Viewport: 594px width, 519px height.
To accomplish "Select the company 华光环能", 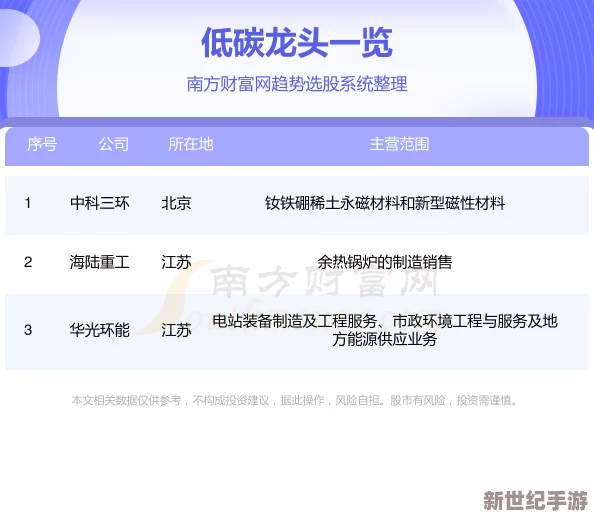I will tap(100, 330).
